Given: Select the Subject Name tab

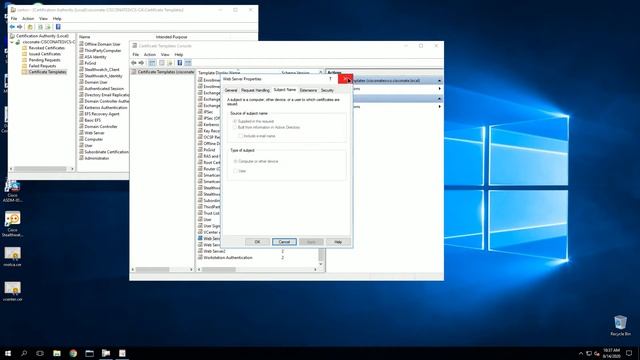Looking at the screenshot, I should pos(284,89).
